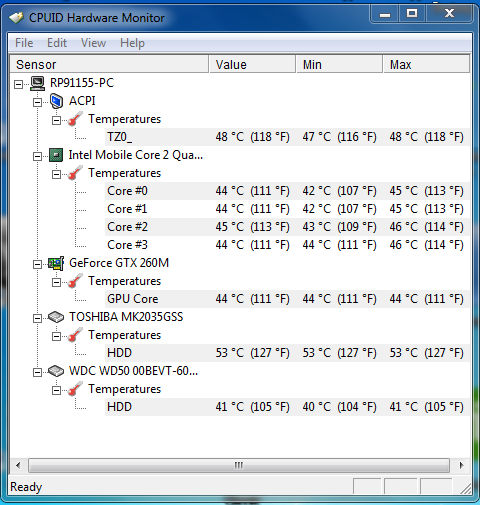Collapse the TOSHIBA Temperatures group
Viewport: 480px width, 505px height.
[x=57, y=336]
